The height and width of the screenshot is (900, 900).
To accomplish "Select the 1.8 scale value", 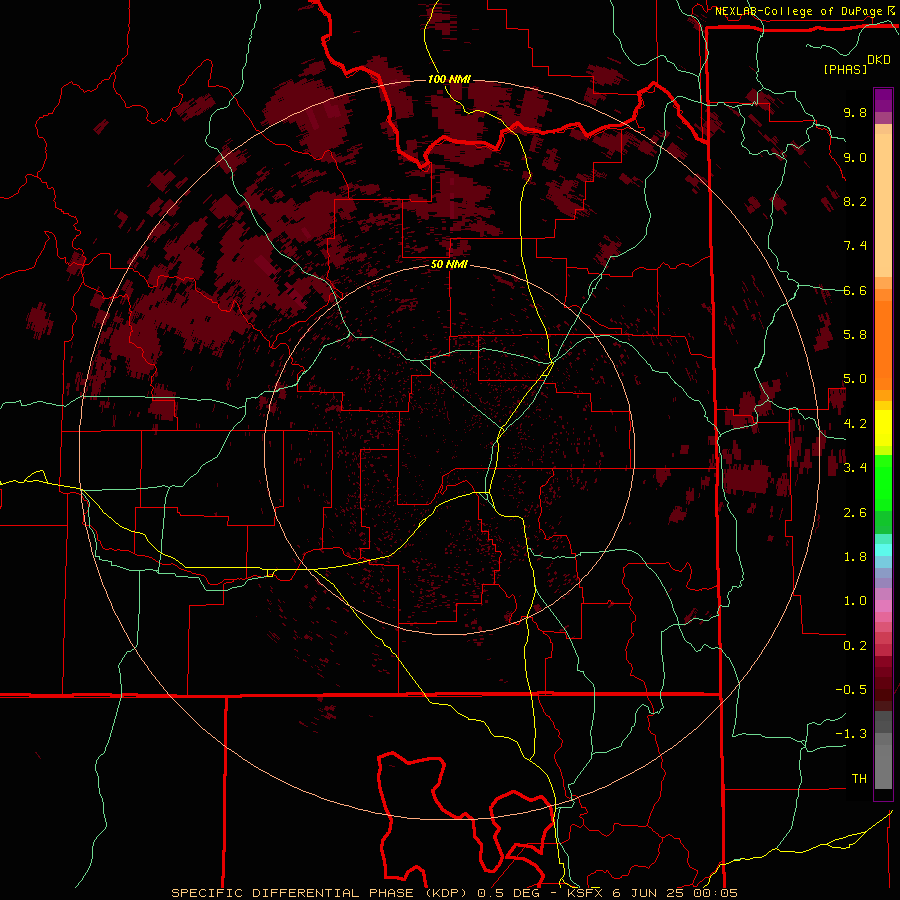I will coord(855,557).
